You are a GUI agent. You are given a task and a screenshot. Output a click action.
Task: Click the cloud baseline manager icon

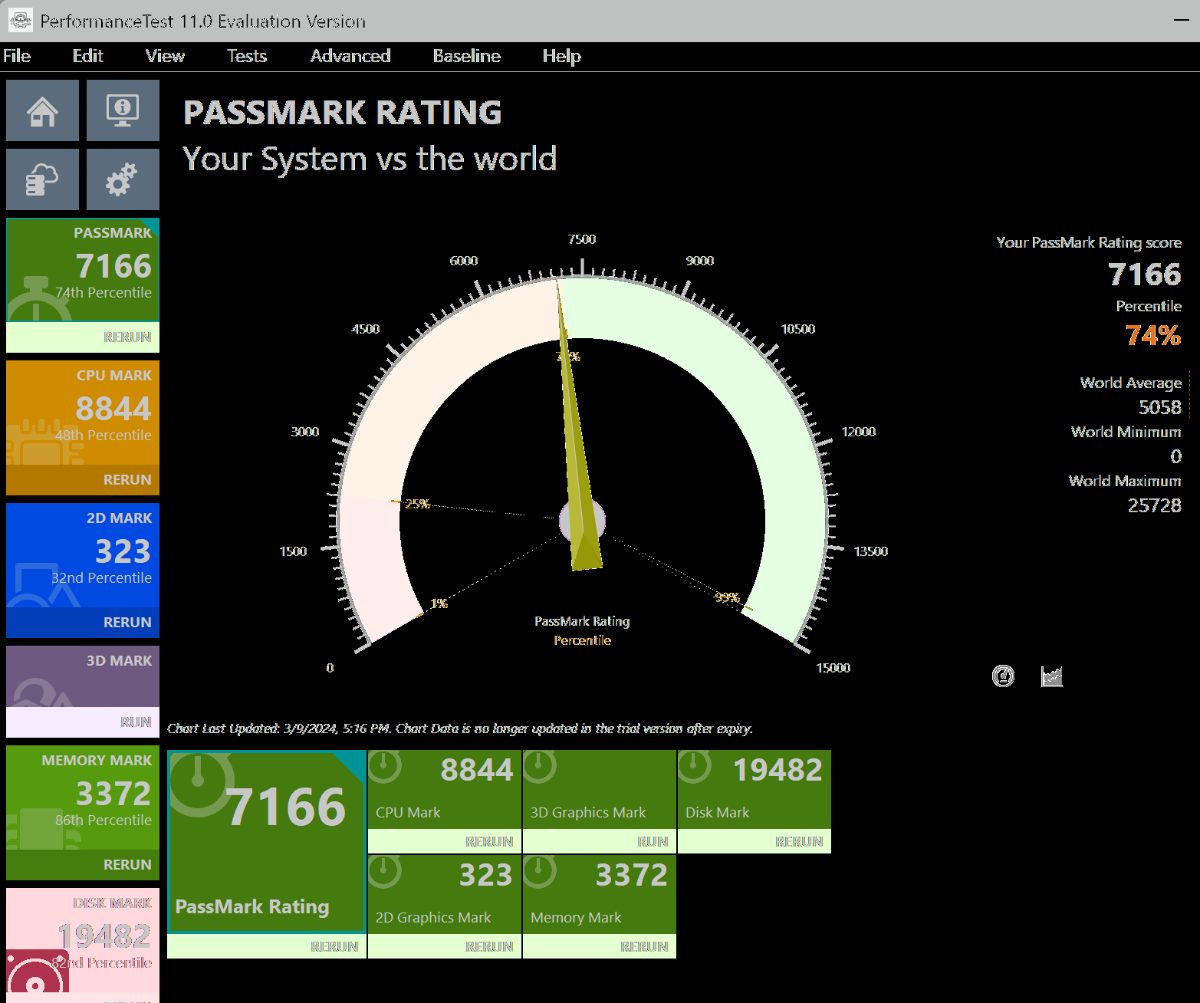click(x=42, y=180)
